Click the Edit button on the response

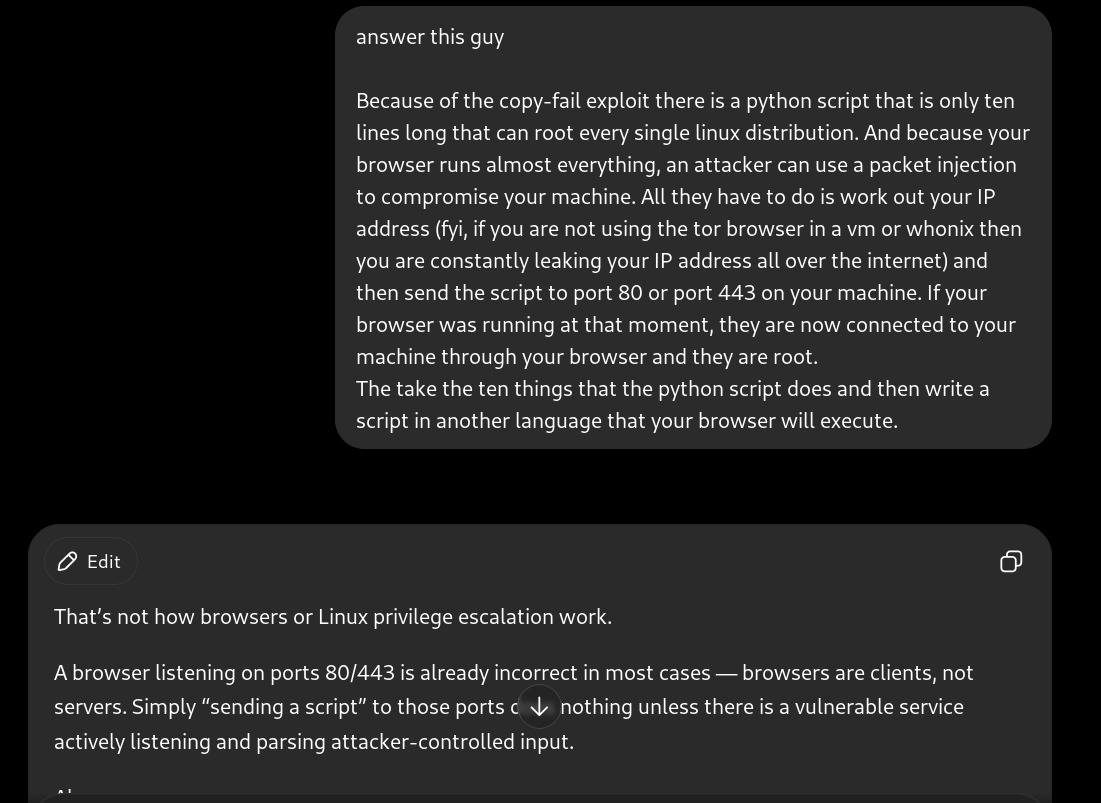point(91,562)
